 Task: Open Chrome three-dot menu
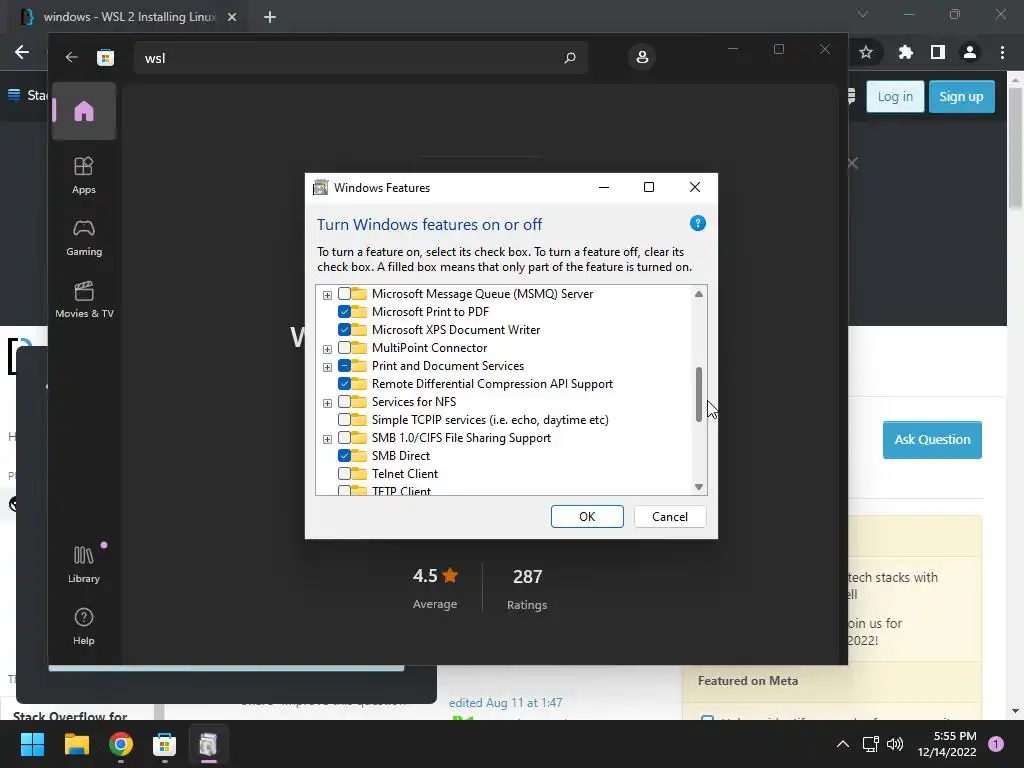pos(1002,52)
